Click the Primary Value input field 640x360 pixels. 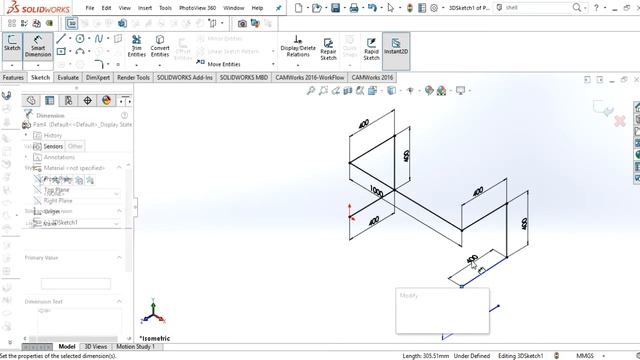pyautogui.click(x=76, y=284)
